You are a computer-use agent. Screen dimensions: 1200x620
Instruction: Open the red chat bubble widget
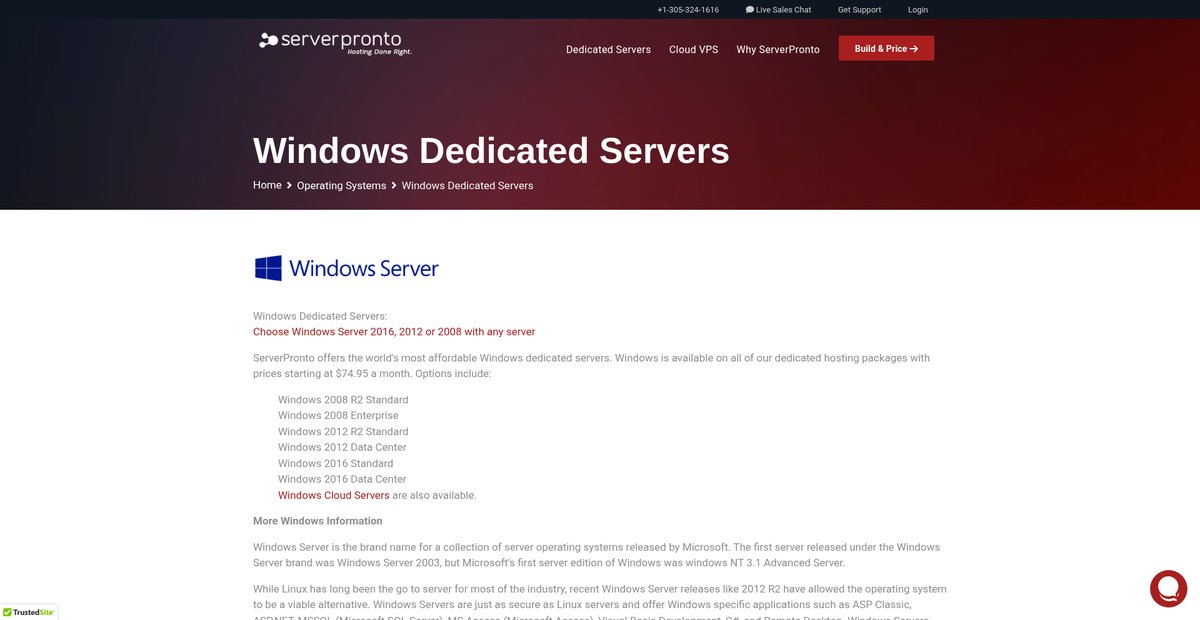point(1168,589)
